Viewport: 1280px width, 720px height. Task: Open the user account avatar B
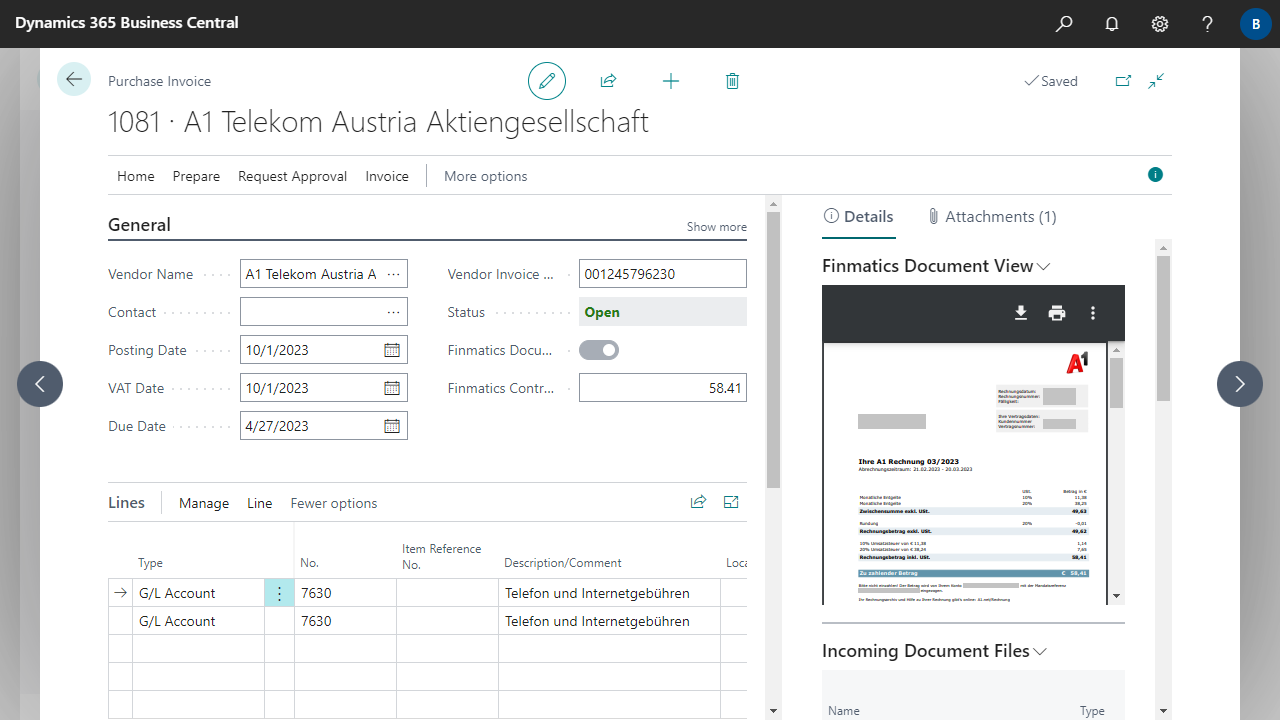[x=1256, y=24]
